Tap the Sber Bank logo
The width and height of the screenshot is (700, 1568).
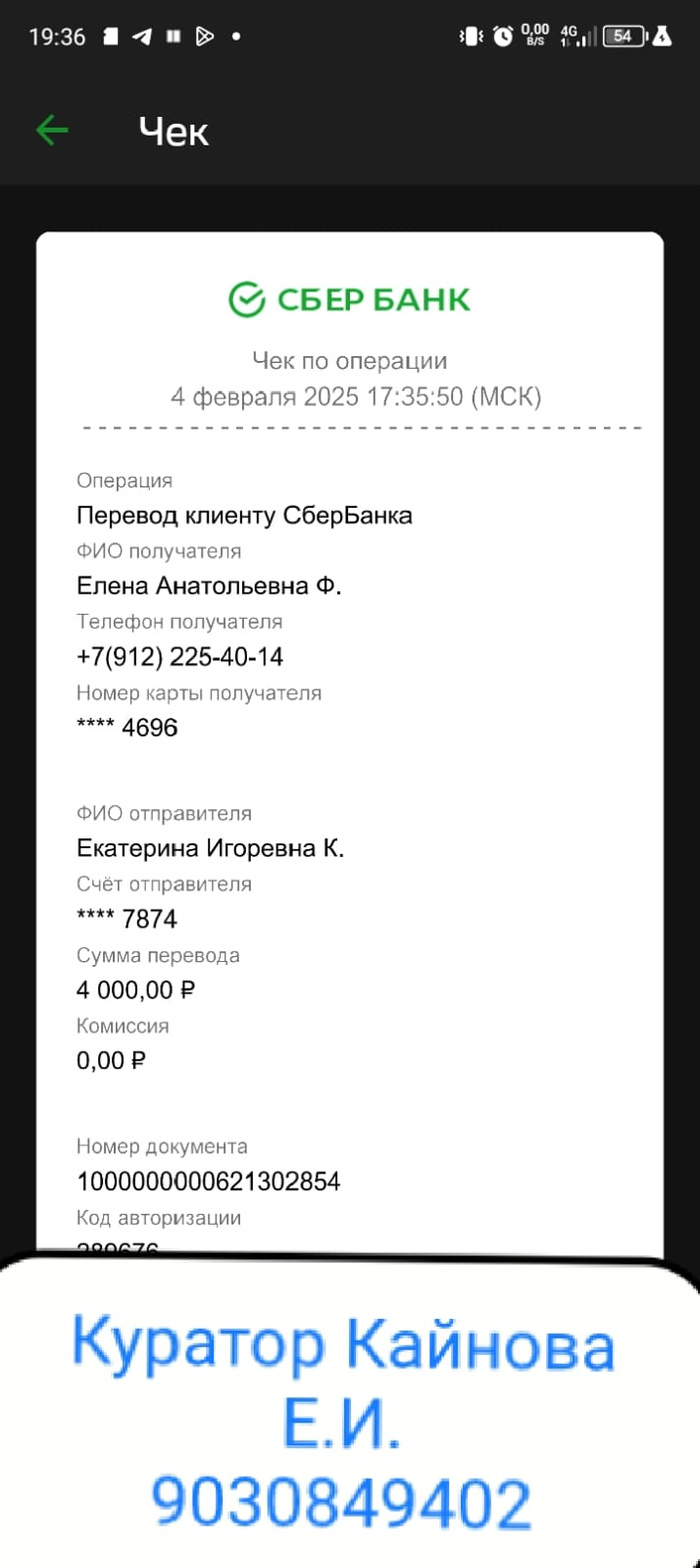349,299
